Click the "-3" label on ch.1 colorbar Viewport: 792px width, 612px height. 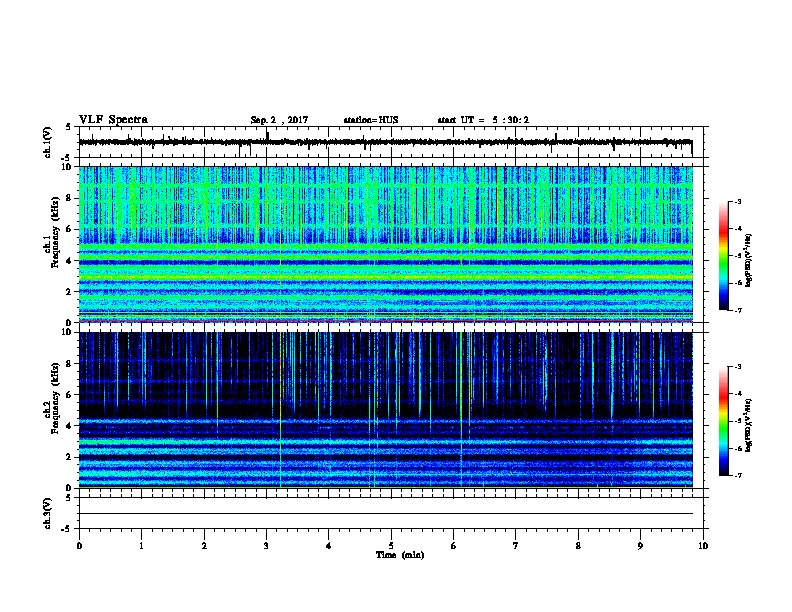coord(737,201)
